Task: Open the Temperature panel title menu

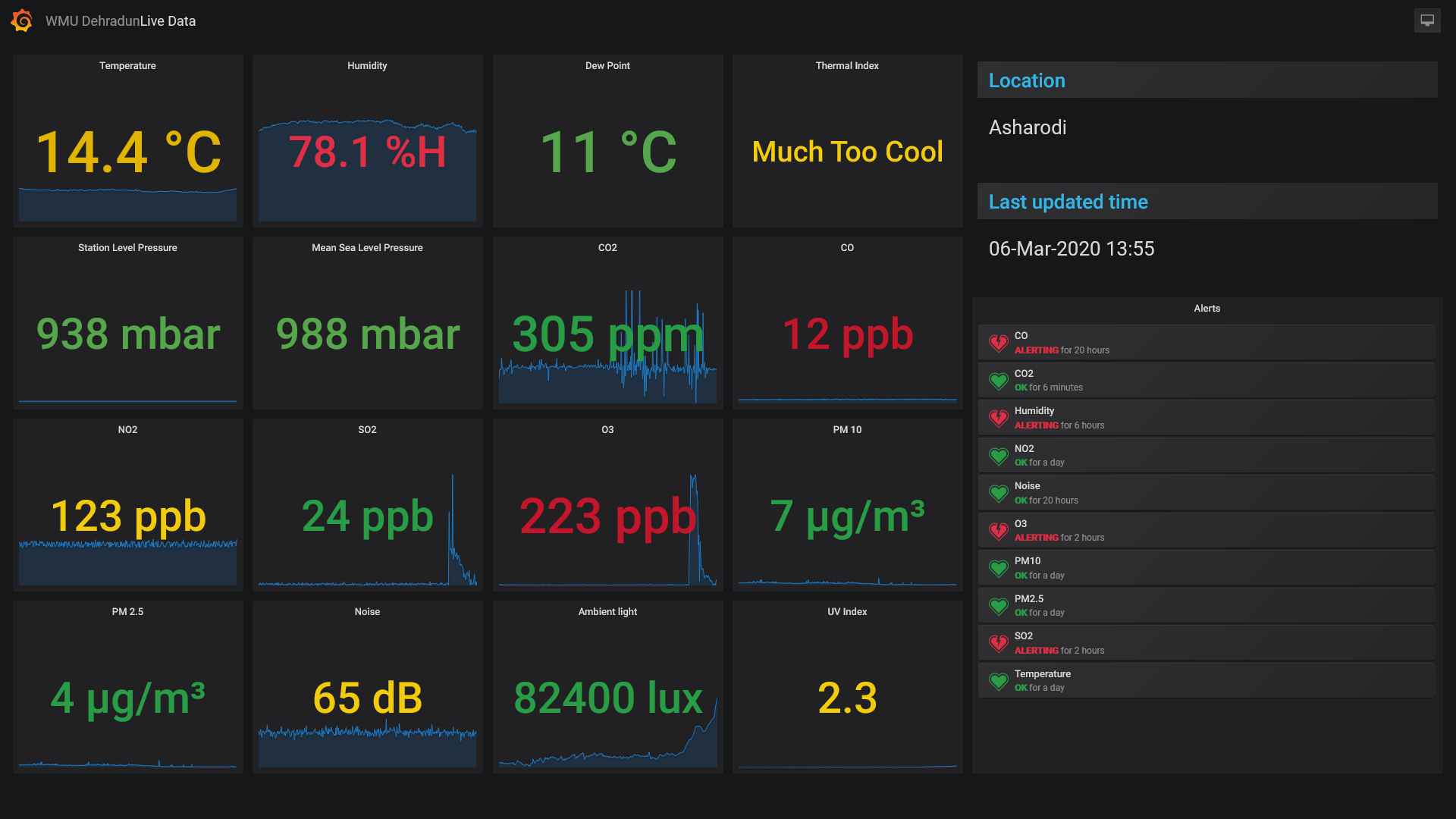Action: tap(127, 66)
